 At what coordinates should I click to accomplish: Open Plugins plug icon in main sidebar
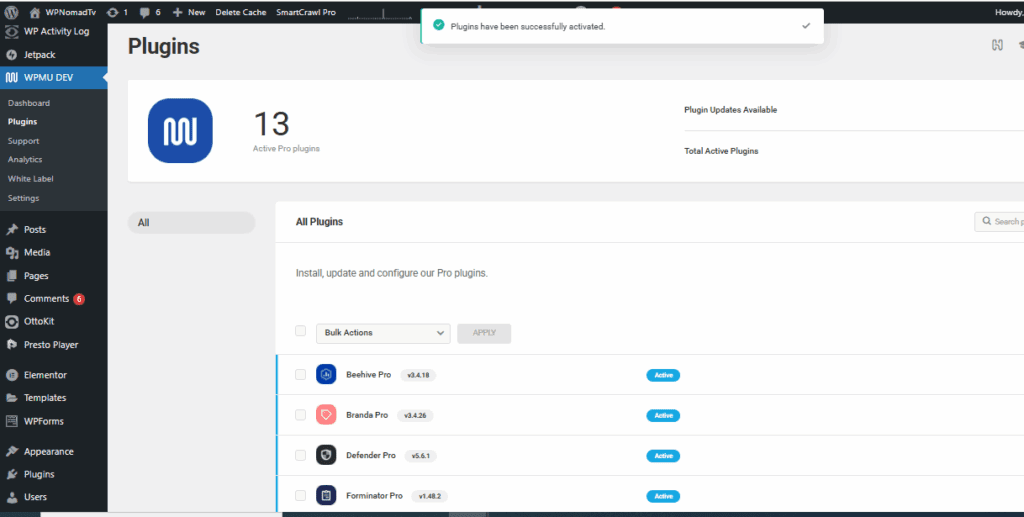[12, 474]
